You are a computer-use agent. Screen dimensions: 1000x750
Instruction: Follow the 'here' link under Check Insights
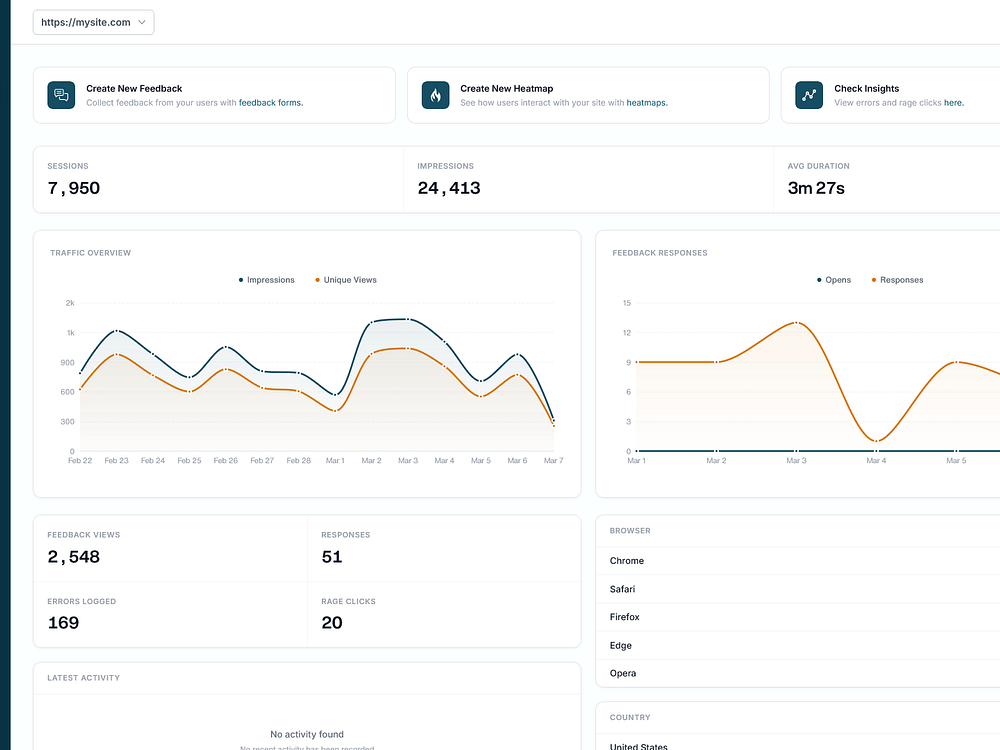click(x=953, y=103)
